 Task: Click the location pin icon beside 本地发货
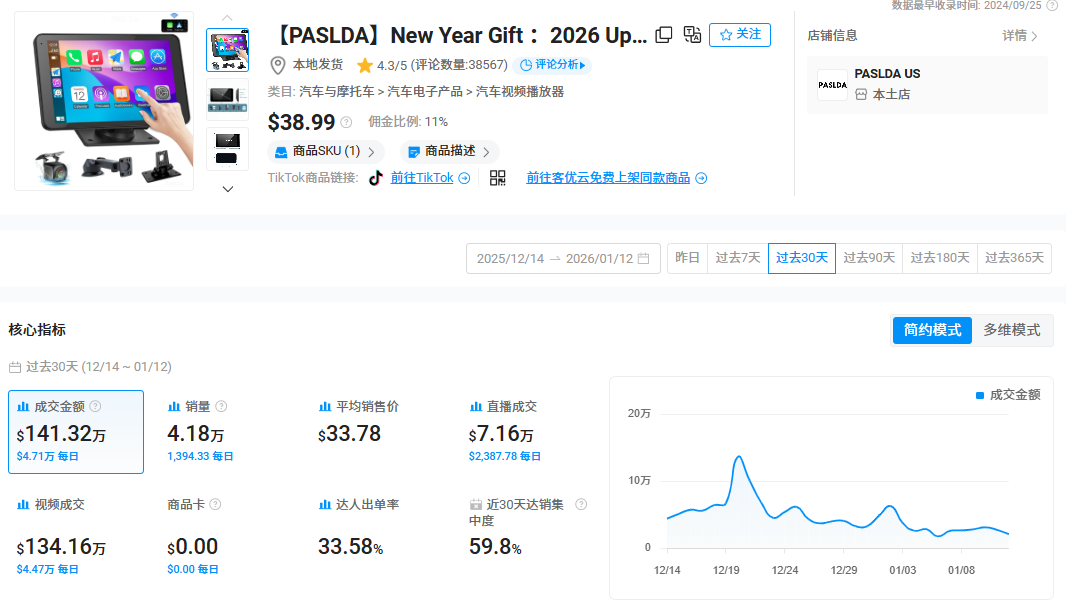coord(276,65)
